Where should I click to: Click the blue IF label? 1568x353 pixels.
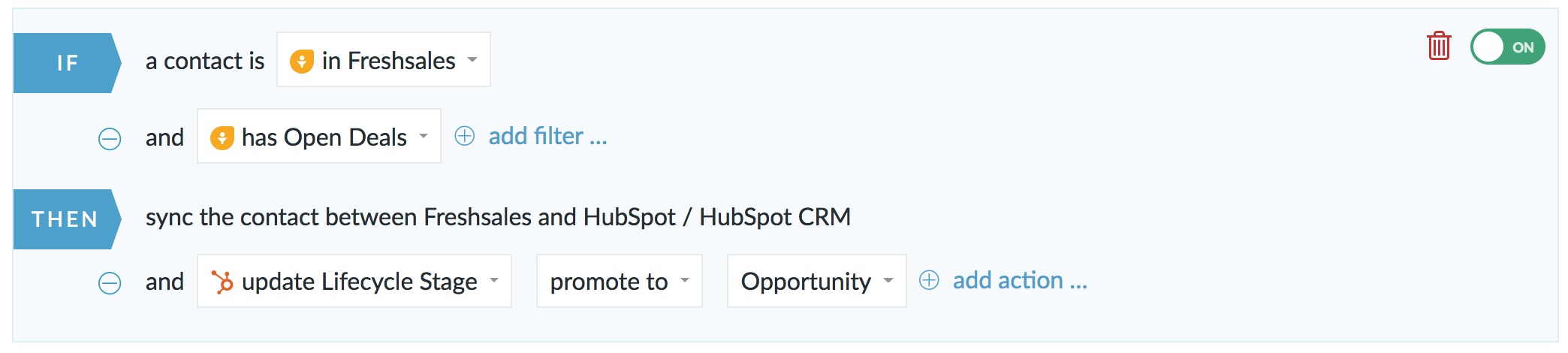coord(67,63)
